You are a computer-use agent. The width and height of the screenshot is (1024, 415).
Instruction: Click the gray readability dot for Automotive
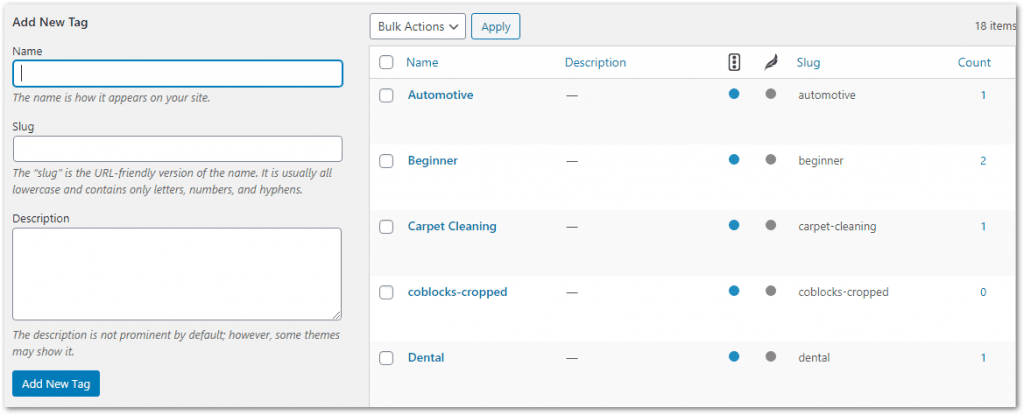pos(770,94)
